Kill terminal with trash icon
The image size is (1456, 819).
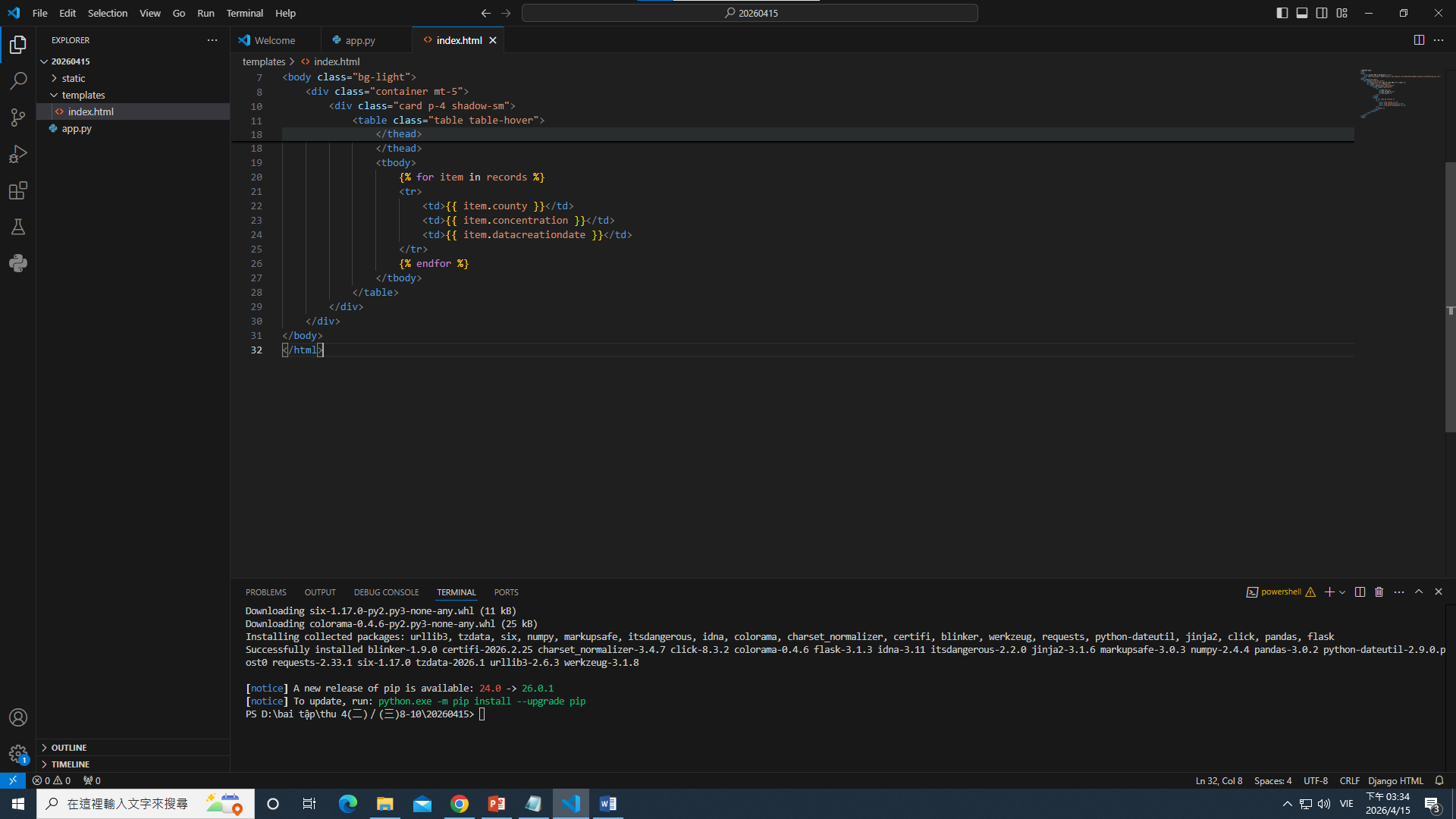pyautogui.click(x=1379, y=592)
